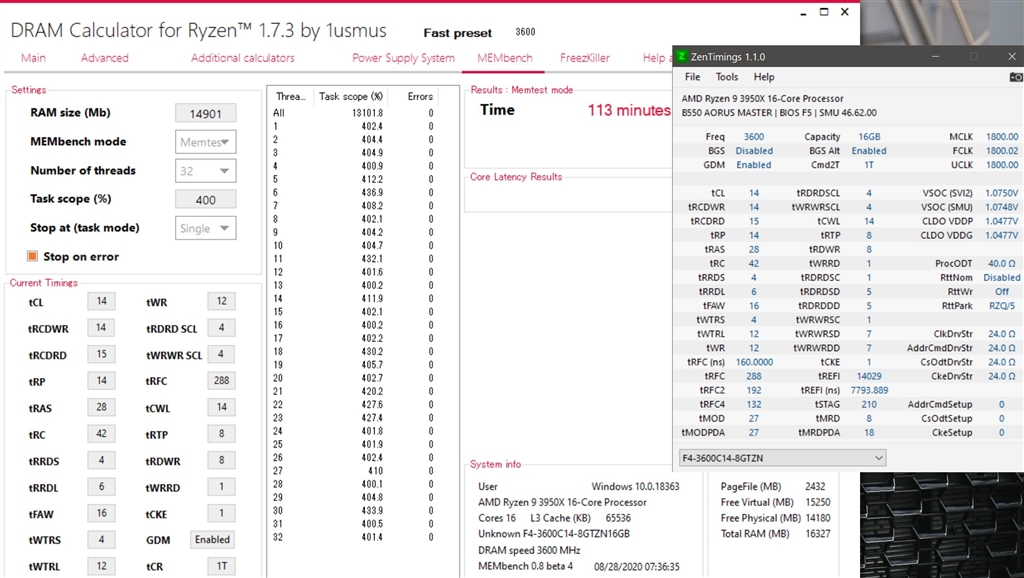This screenshot has height=578, width=1024.
Task: Minimize the DRAM Calculator window
Action: click(803, 12)
